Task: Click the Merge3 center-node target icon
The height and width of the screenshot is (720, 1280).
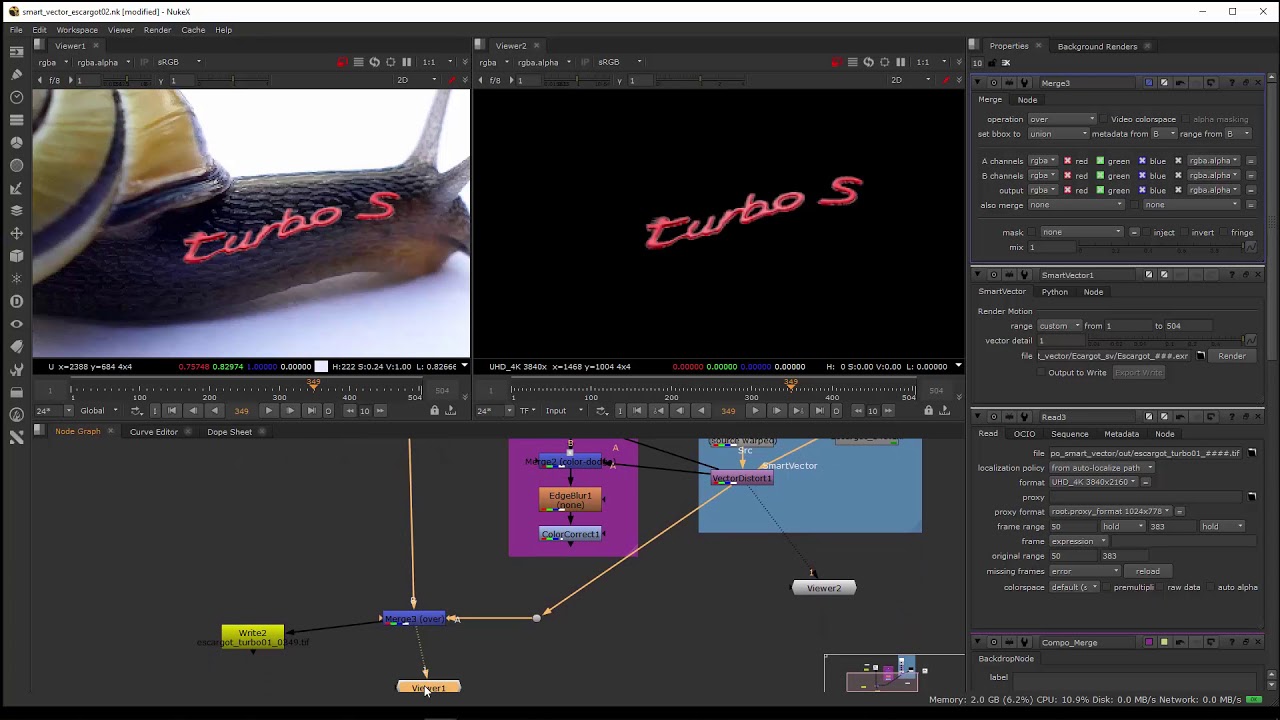Action: pyautogui.click(x=993, y=83)
